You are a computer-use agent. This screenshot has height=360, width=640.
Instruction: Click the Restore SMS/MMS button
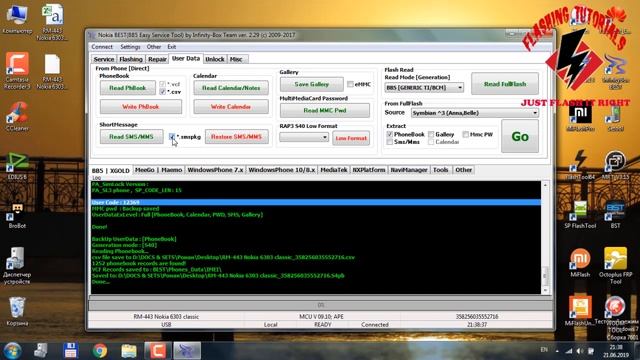[237, 137]
